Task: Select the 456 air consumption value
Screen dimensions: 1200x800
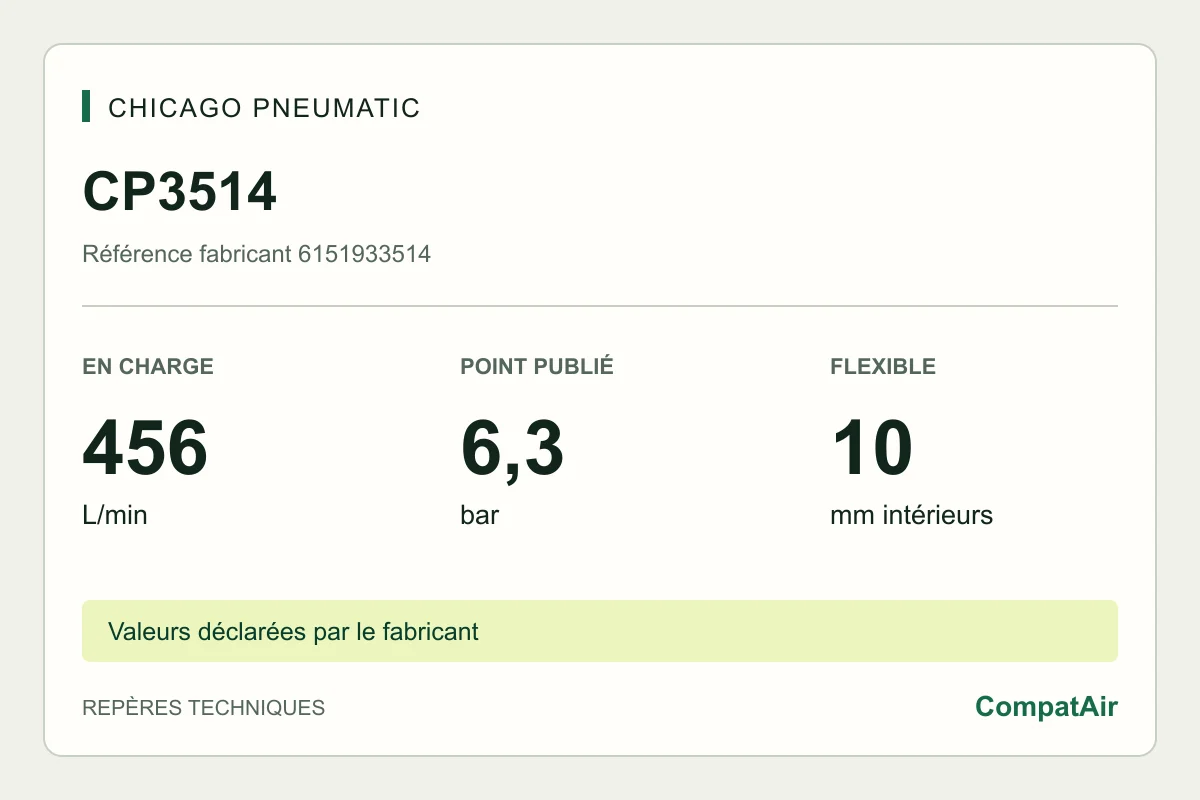Action: coord(145,447)
